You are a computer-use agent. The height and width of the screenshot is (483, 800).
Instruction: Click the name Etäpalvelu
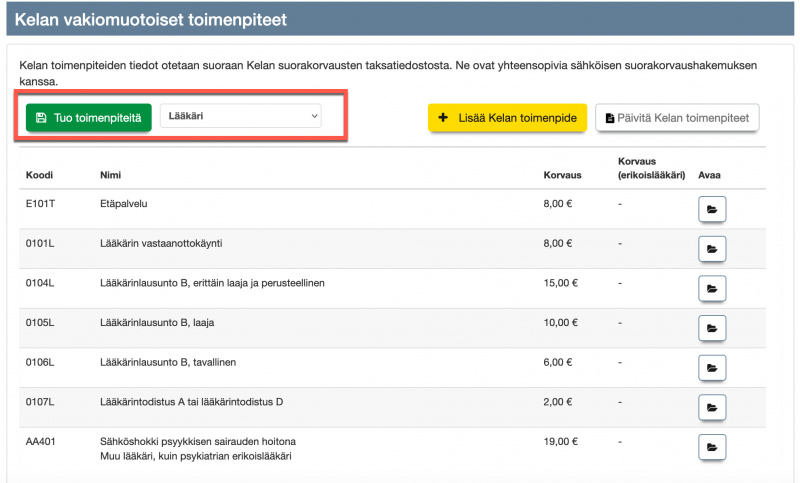(123, 204)
